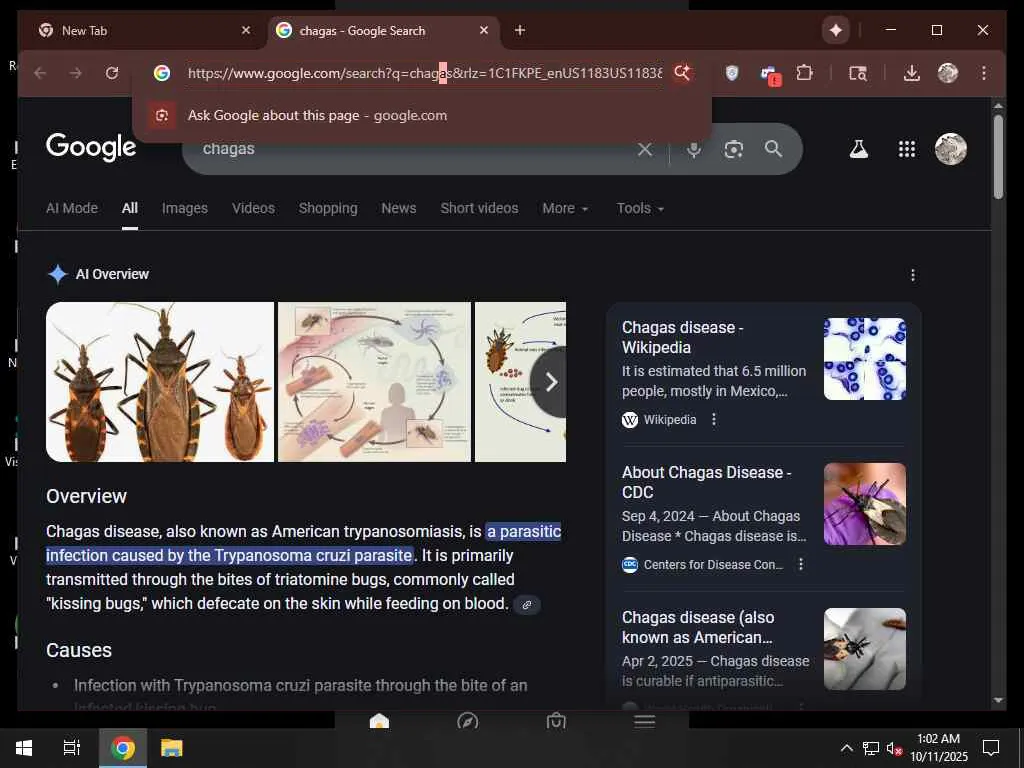Open Search Labs flask icon
Viewport: 1024px width, 768px height.
(x=859, y=150)
